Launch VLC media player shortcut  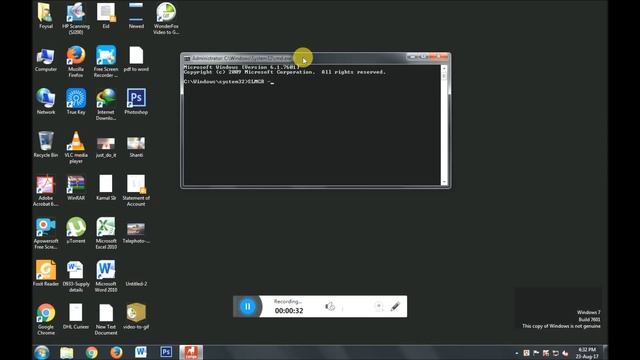(76, 147)
